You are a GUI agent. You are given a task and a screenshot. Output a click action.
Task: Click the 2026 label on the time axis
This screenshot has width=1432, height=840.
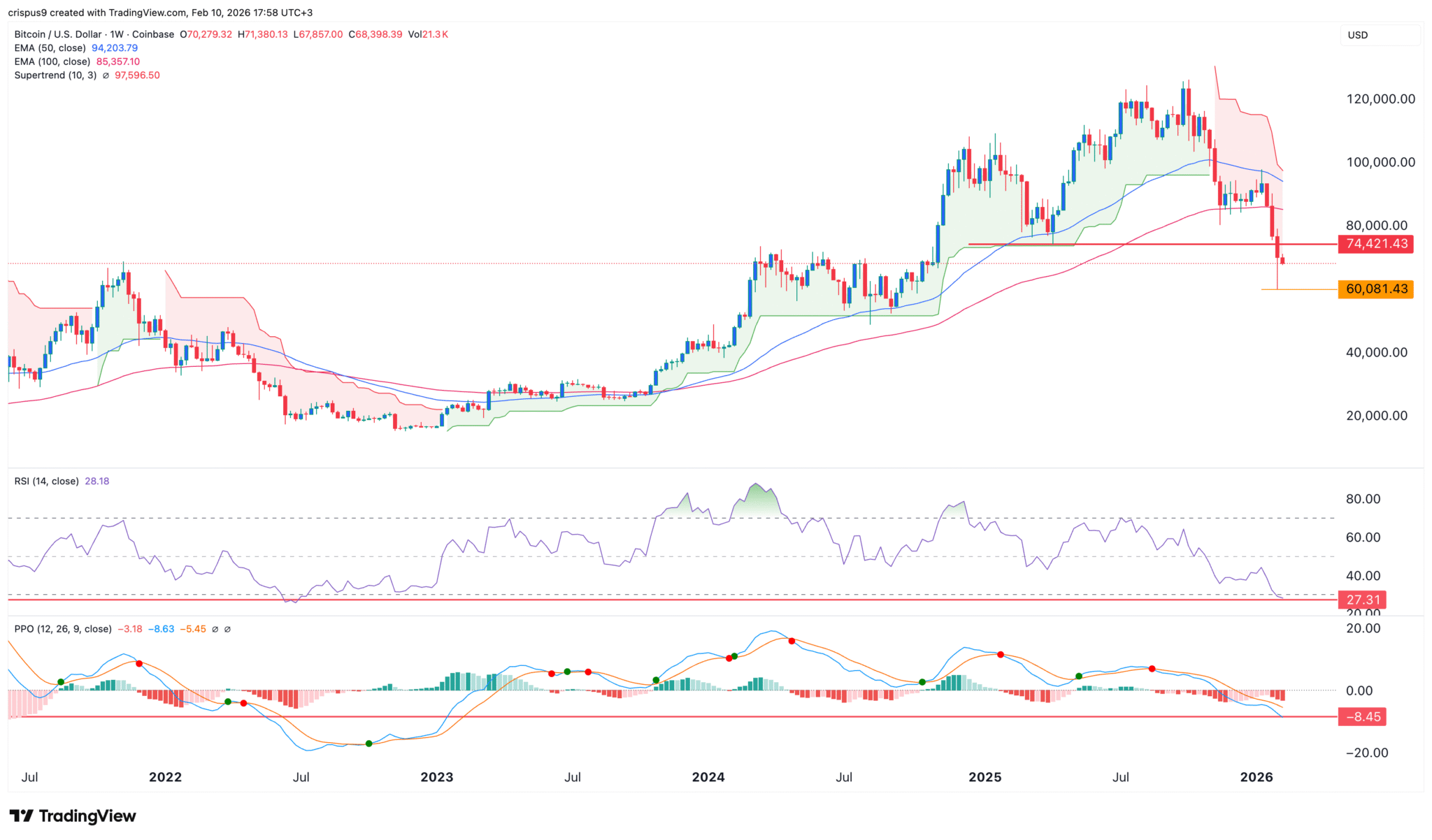(1258, 776)
